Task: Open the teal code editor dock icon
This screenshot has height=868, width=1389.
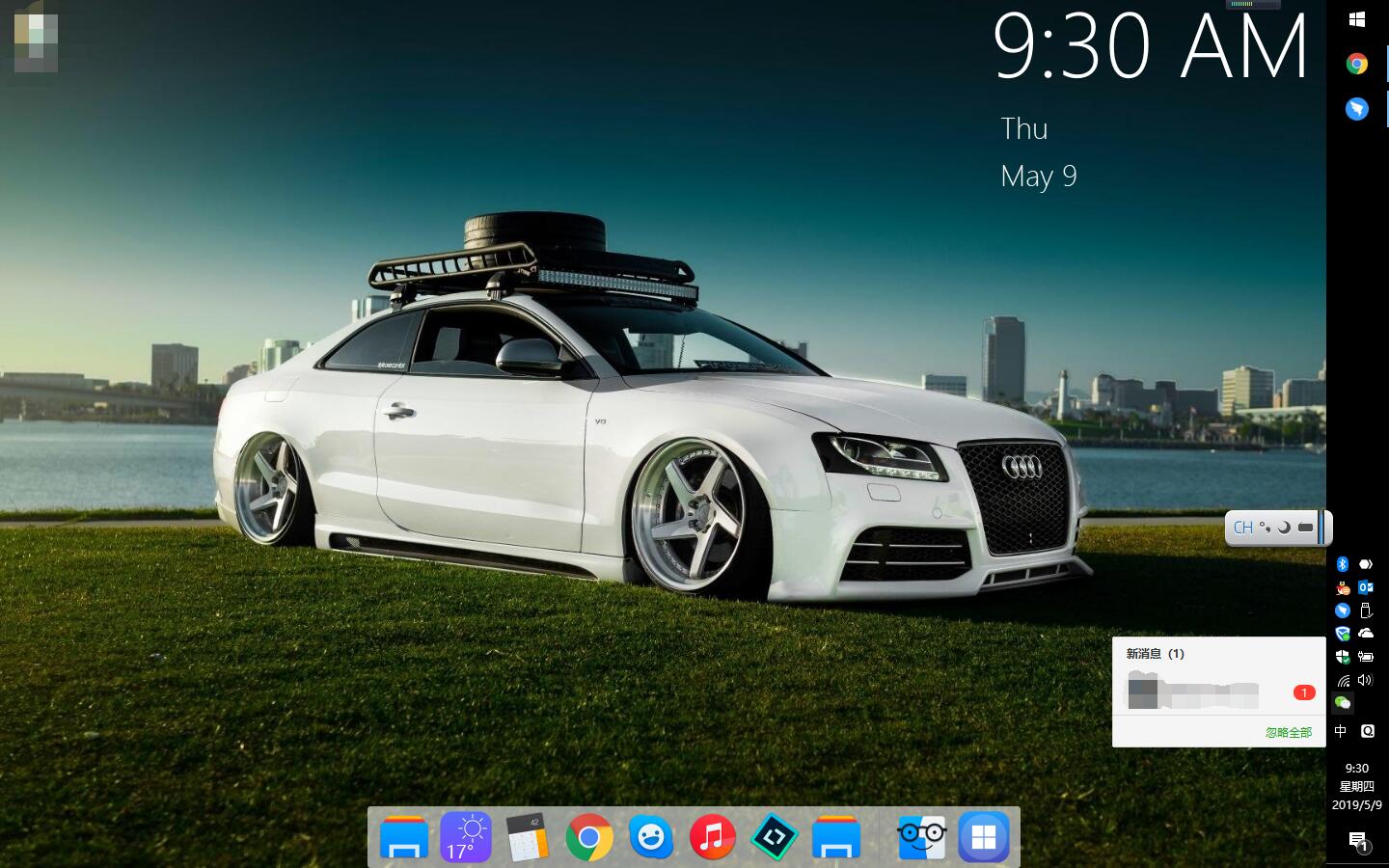Action: click(775, 837)
